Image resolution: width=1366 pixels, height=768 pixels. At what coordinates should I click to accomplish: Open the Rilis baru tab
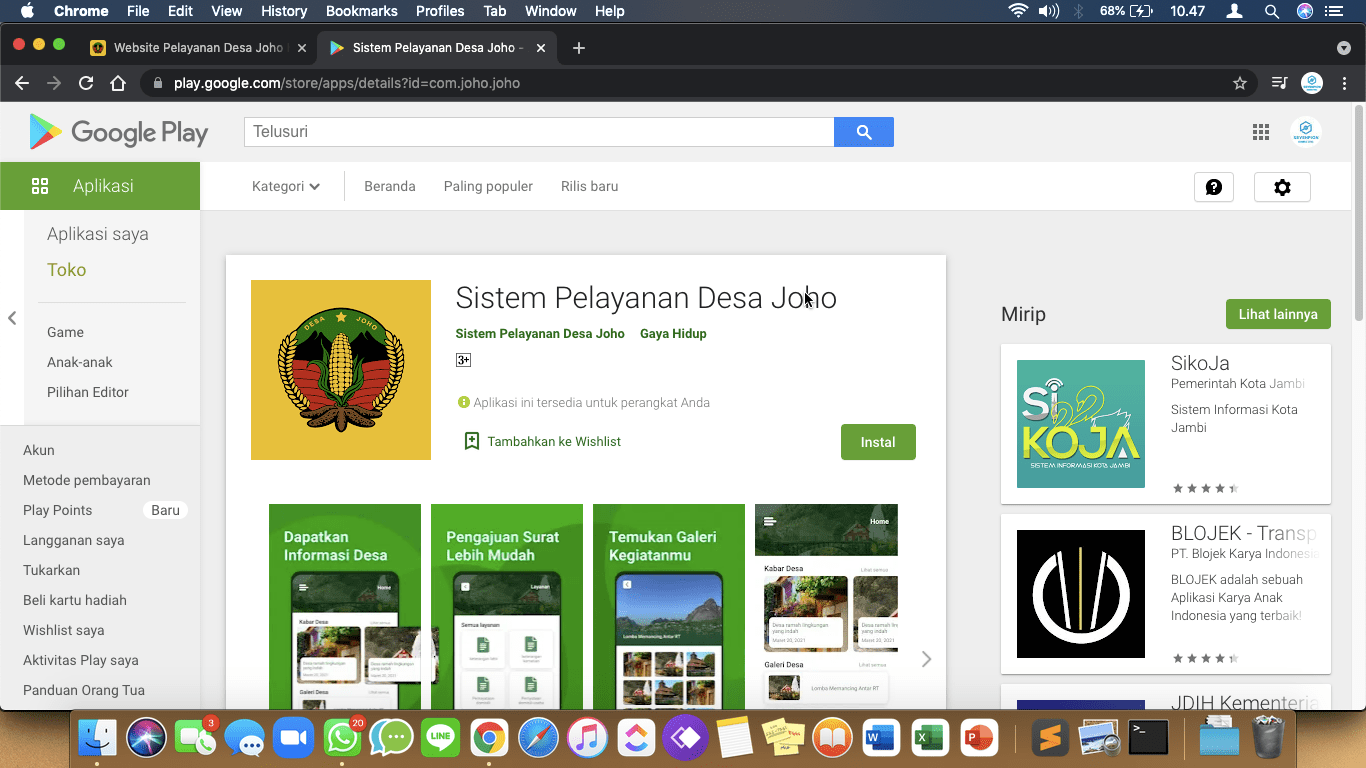click(590, 186)
